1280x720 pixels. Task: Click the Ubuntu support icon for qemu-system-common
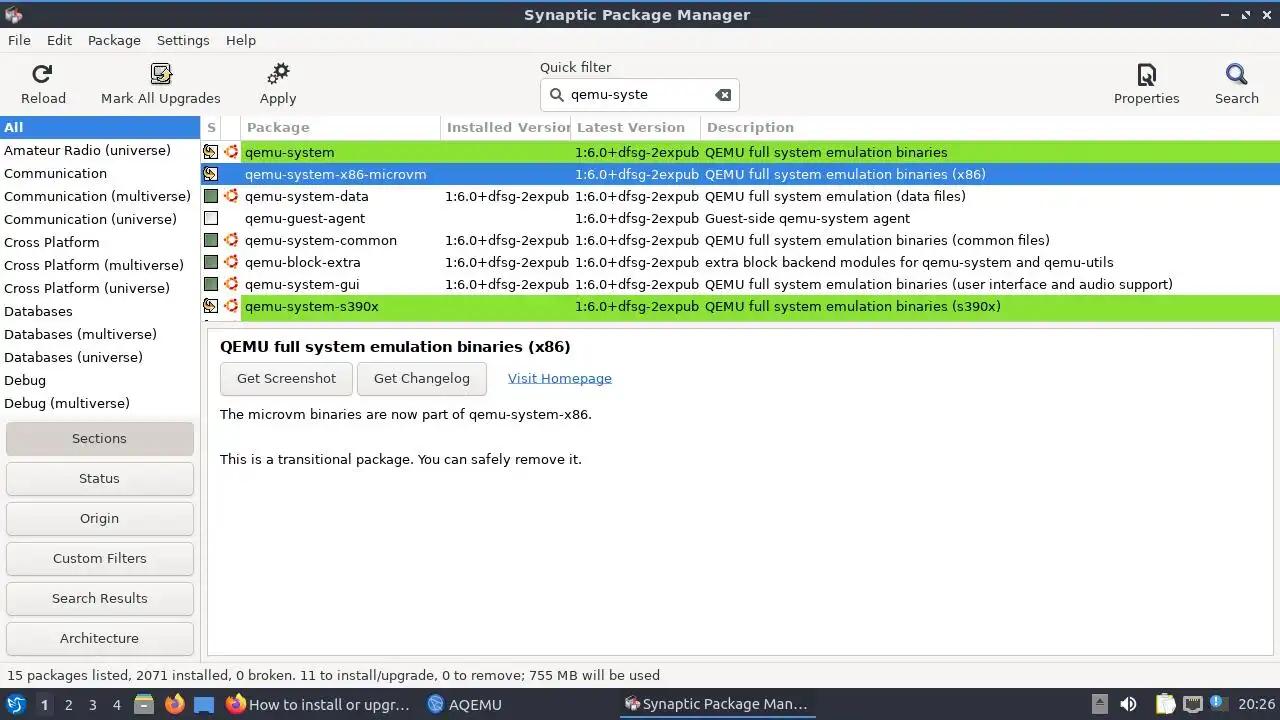click(x=231, y=240)
